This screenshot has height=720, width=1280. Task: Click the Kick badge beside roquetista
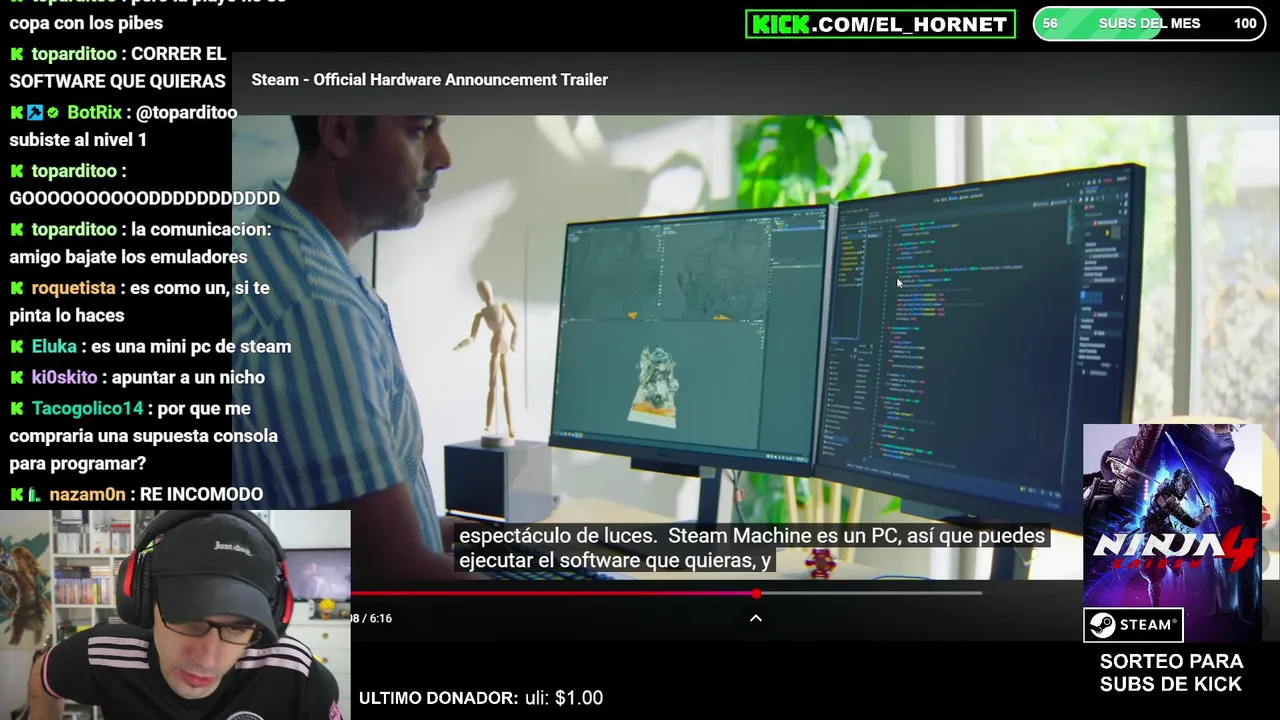(x=17, y=288)
